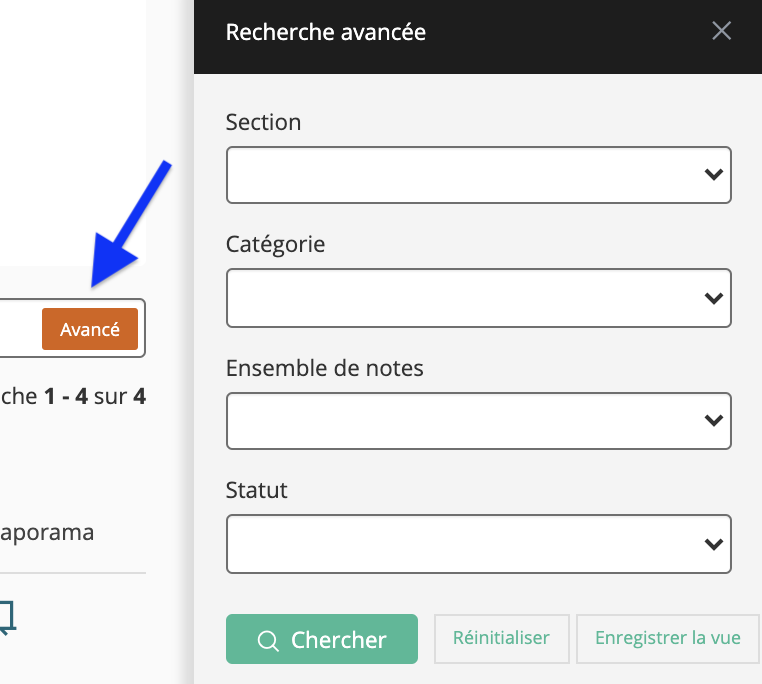Click the teal icon at bottom left
Image resolution: width=762 pixels, height=684 pixels.
coord(7,617)
